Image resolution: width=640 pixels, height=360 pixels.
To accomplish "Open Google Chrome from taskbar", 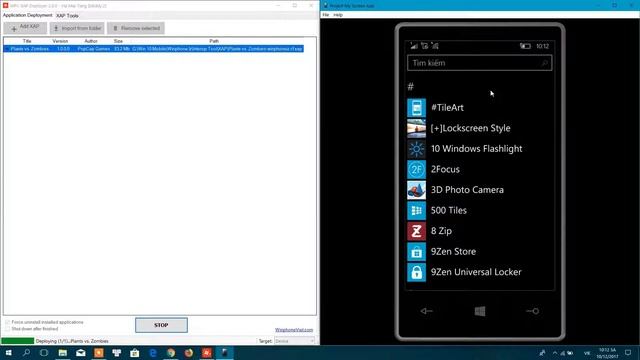I will (171, 353).
